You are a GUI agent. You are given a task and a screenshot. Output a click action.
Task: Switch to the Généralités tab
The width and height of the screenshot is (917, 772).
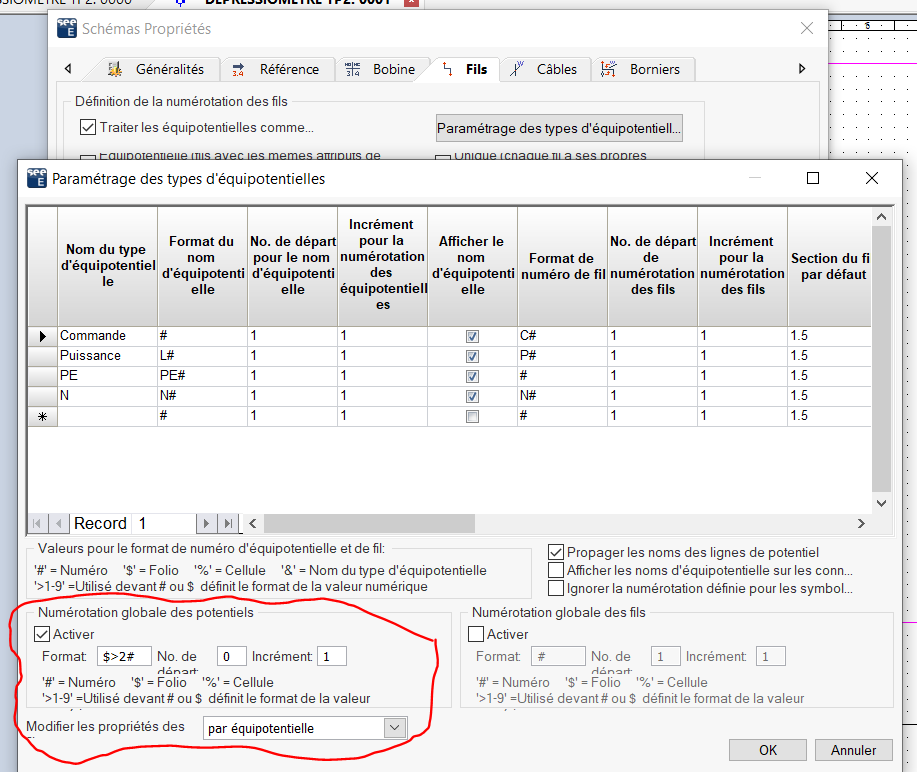pyautogui.click(x=155, y=69)
